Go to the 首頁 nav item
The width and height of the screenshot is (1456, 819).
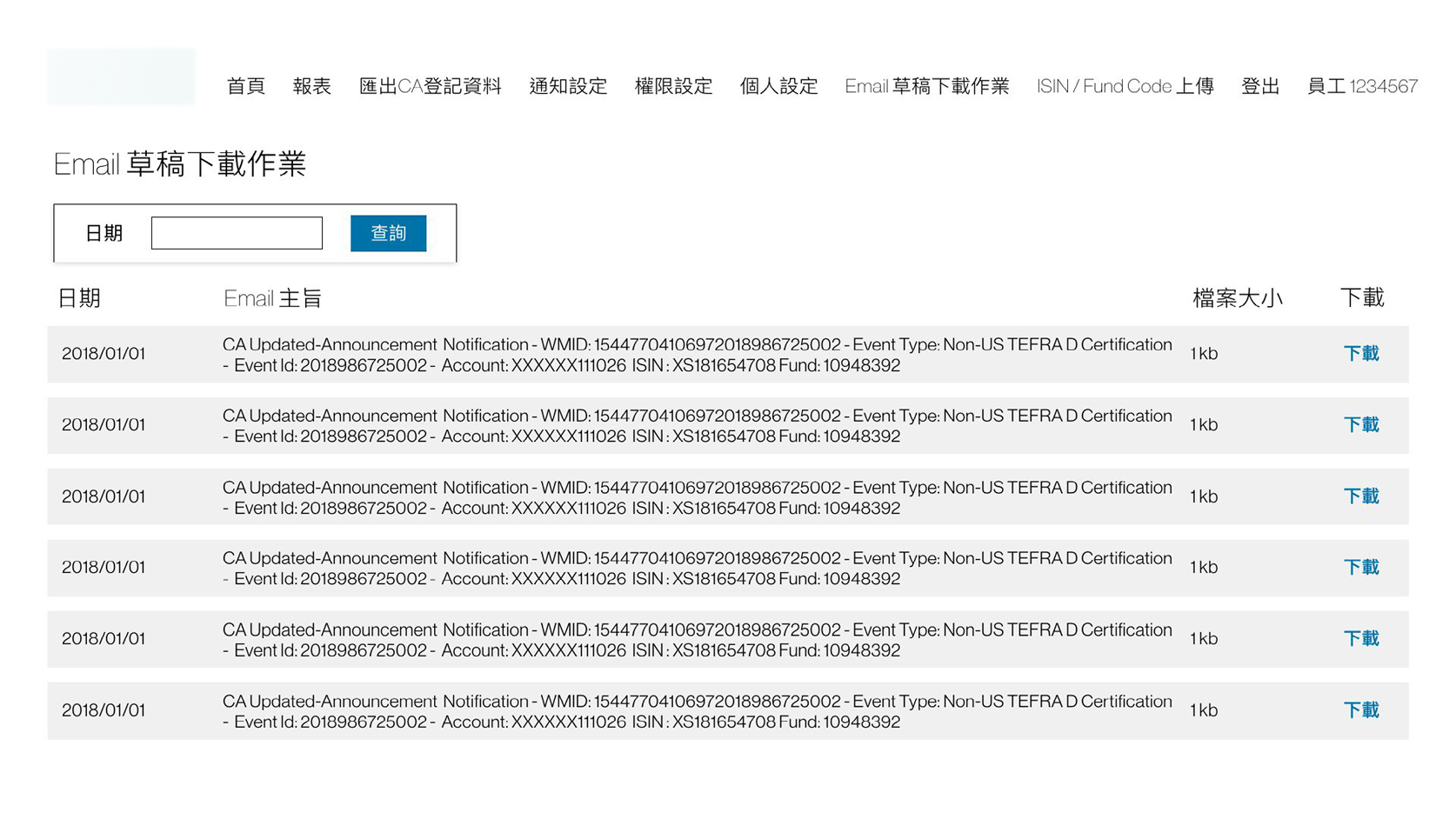tap(245, 86)
